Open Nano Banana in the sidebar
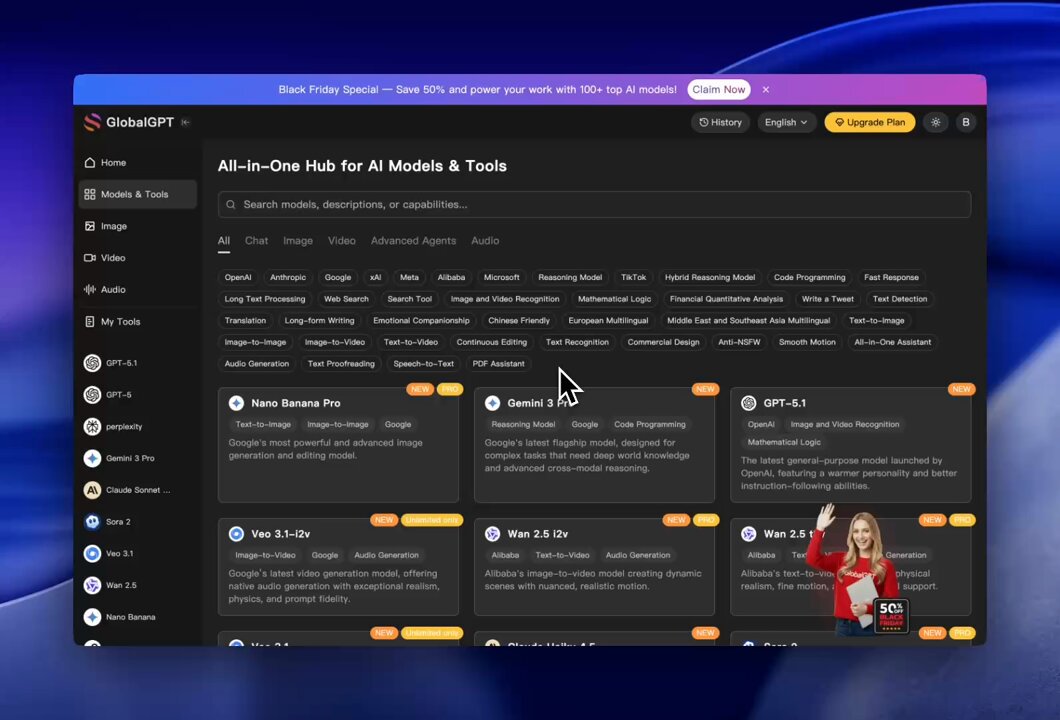Screen dimensions: 1060x720 click(x=120, y=617)
